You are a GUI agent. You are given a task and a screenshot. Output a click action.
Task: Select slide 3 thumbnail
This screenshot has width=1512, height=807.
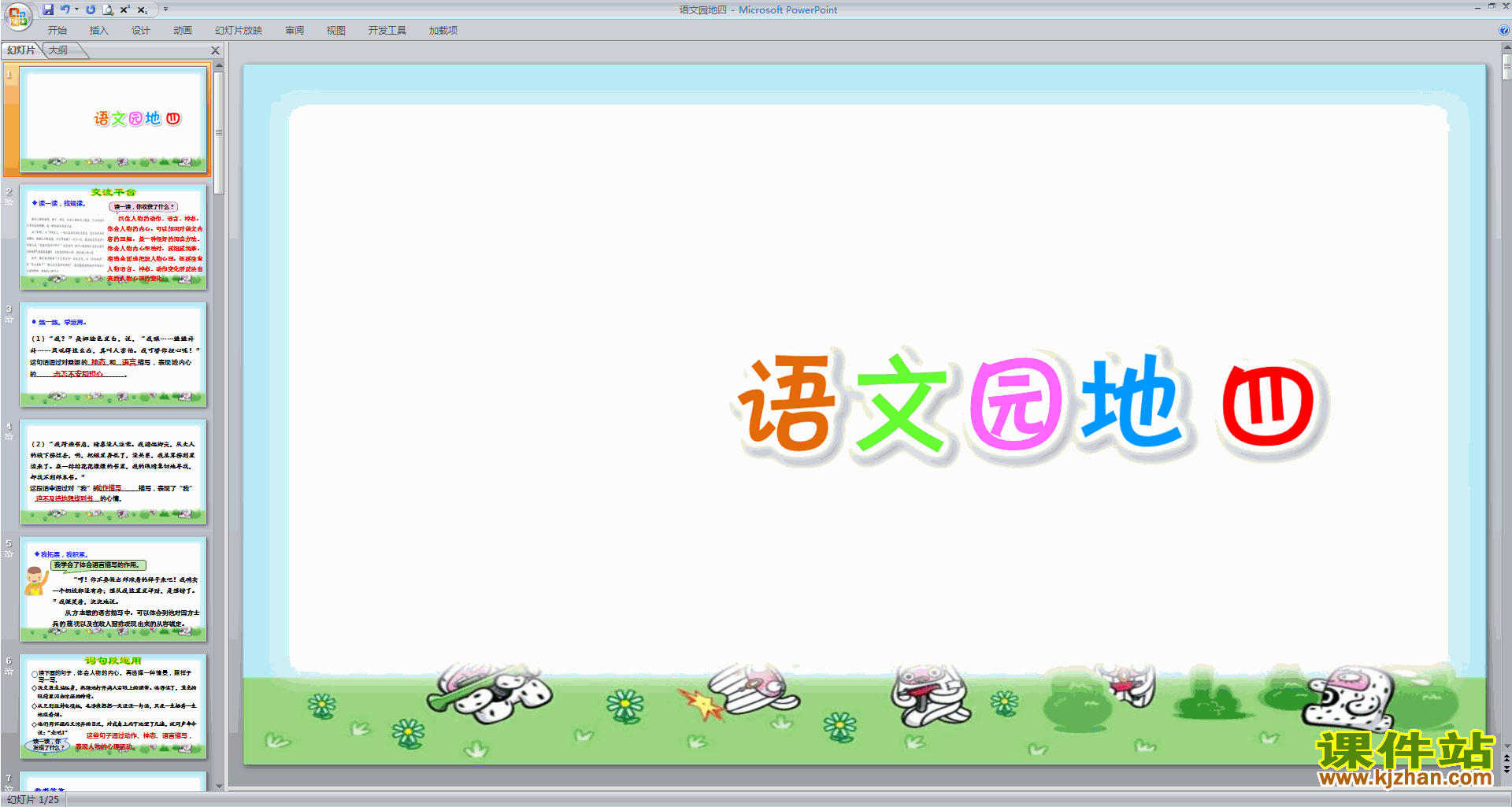click(113, 354)
